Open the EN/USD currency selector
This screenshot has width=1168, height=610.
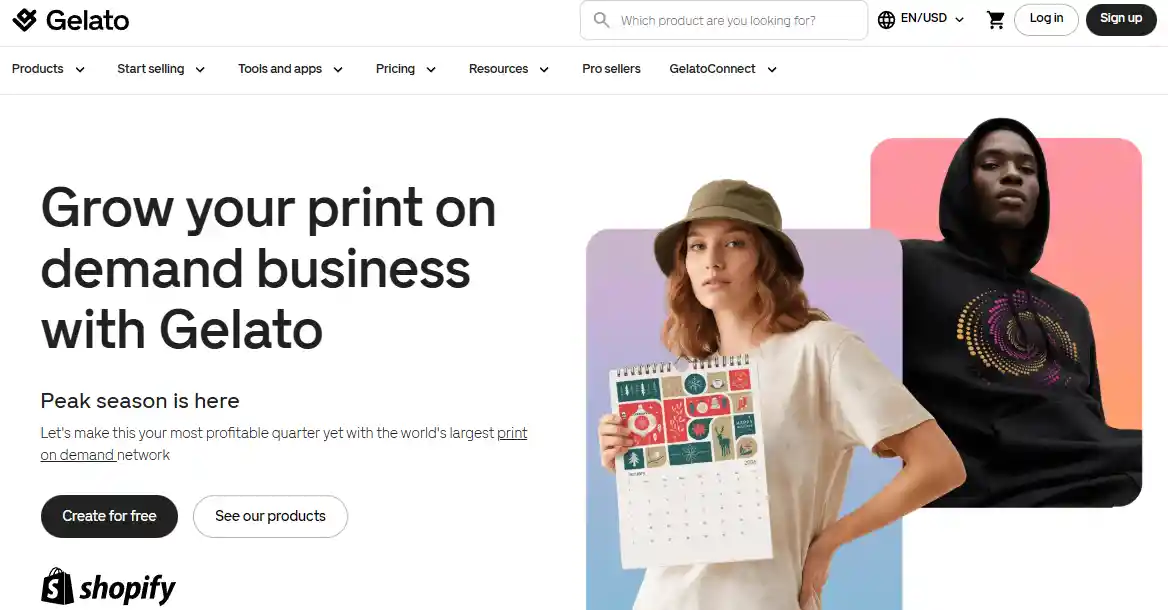[922, 18]
